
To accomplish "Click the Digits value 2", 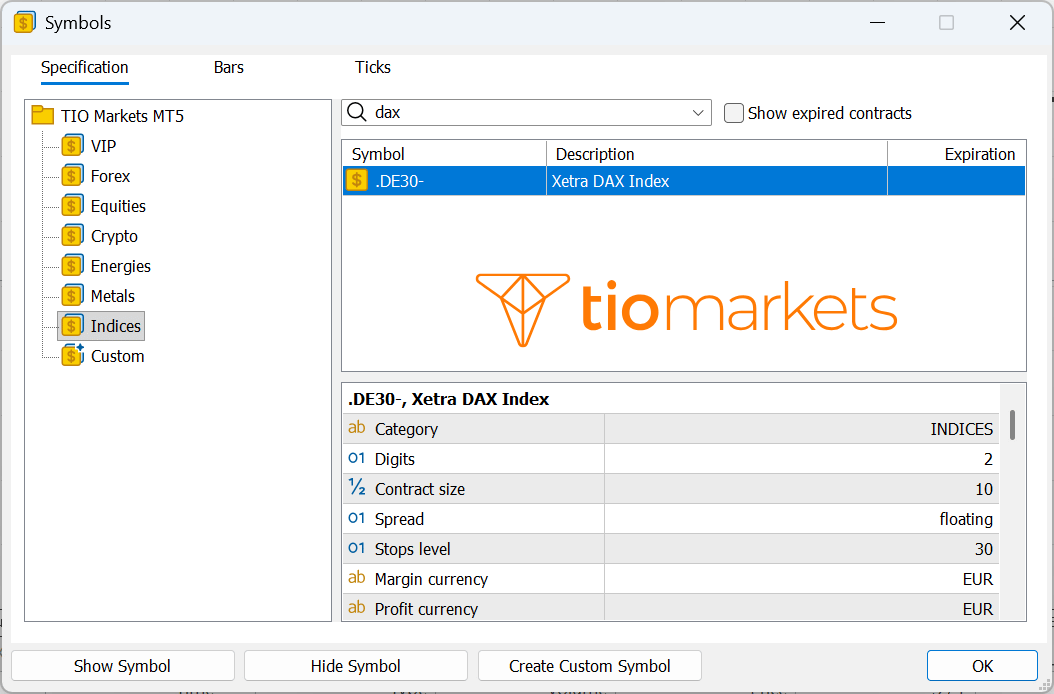I will coord(988,459).
